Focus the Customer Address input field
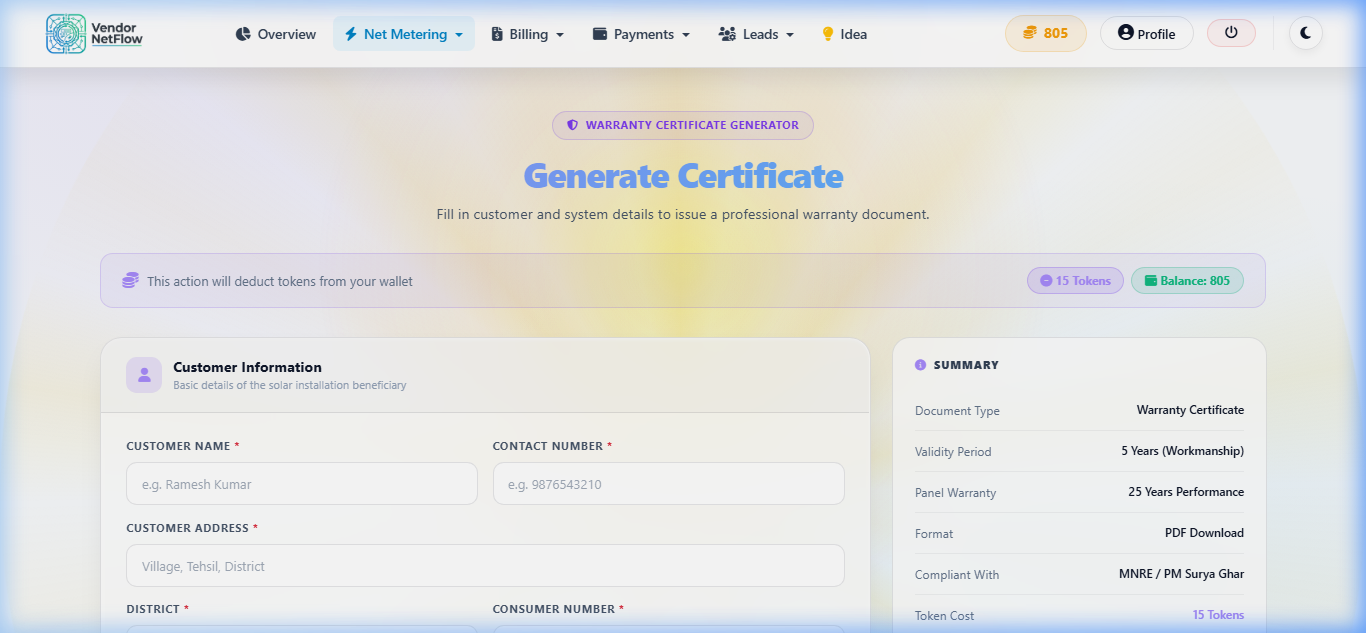 click(485, 566)
